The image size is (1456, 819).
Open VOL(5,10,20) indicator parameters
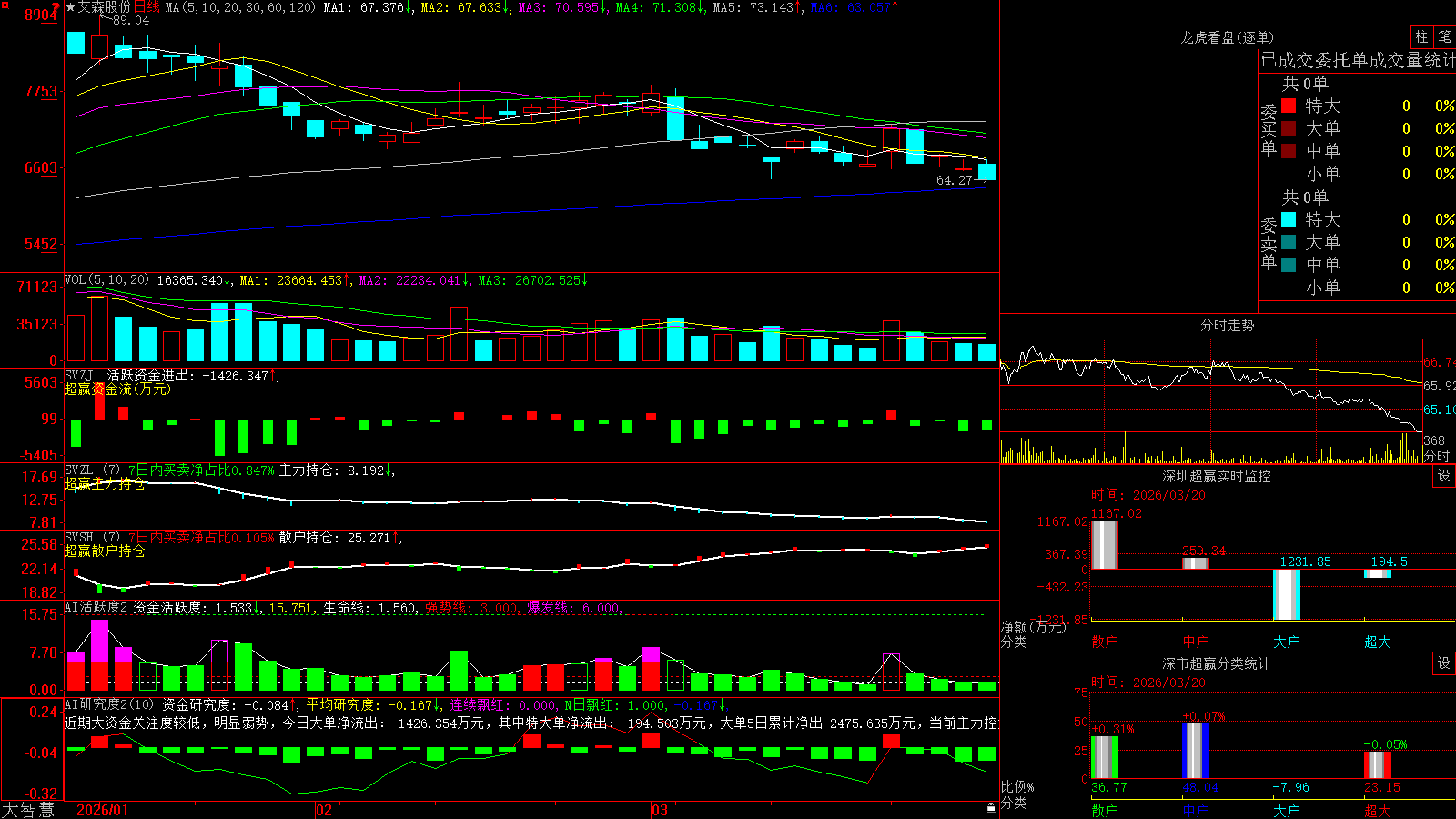[106, 280]
